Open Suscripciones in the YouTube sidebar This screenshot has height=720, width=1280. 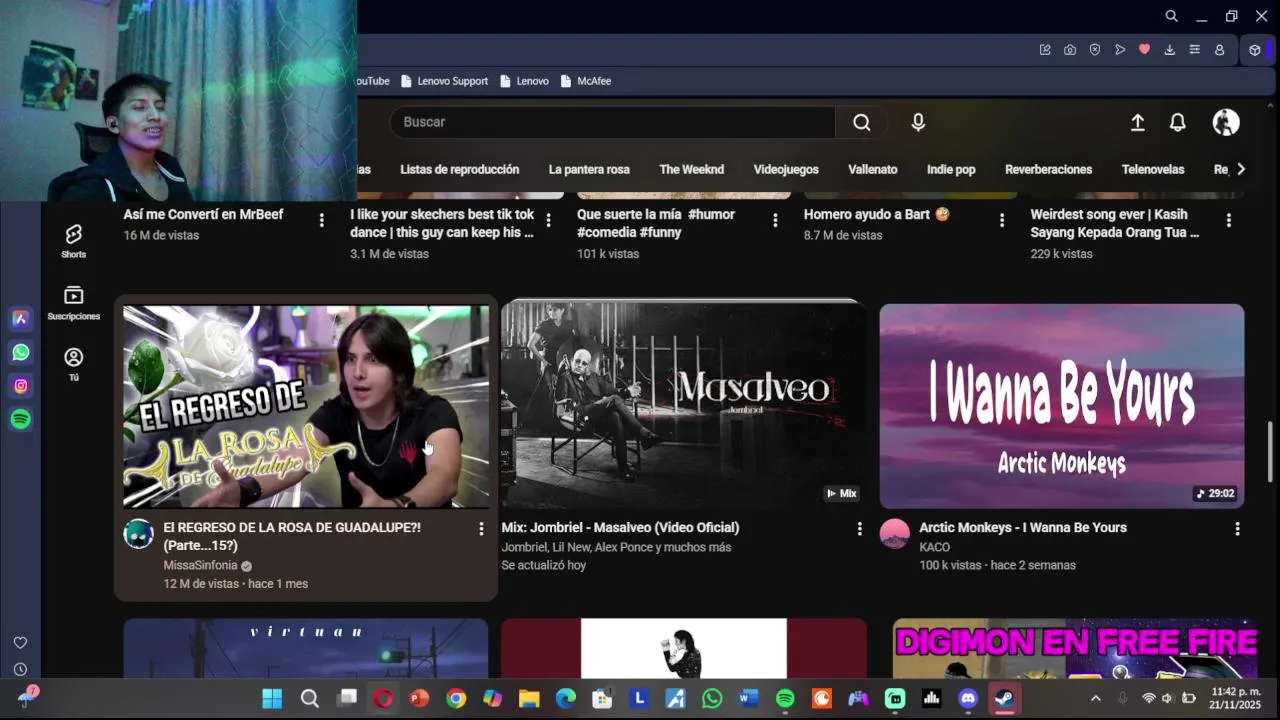pos(73,303)
